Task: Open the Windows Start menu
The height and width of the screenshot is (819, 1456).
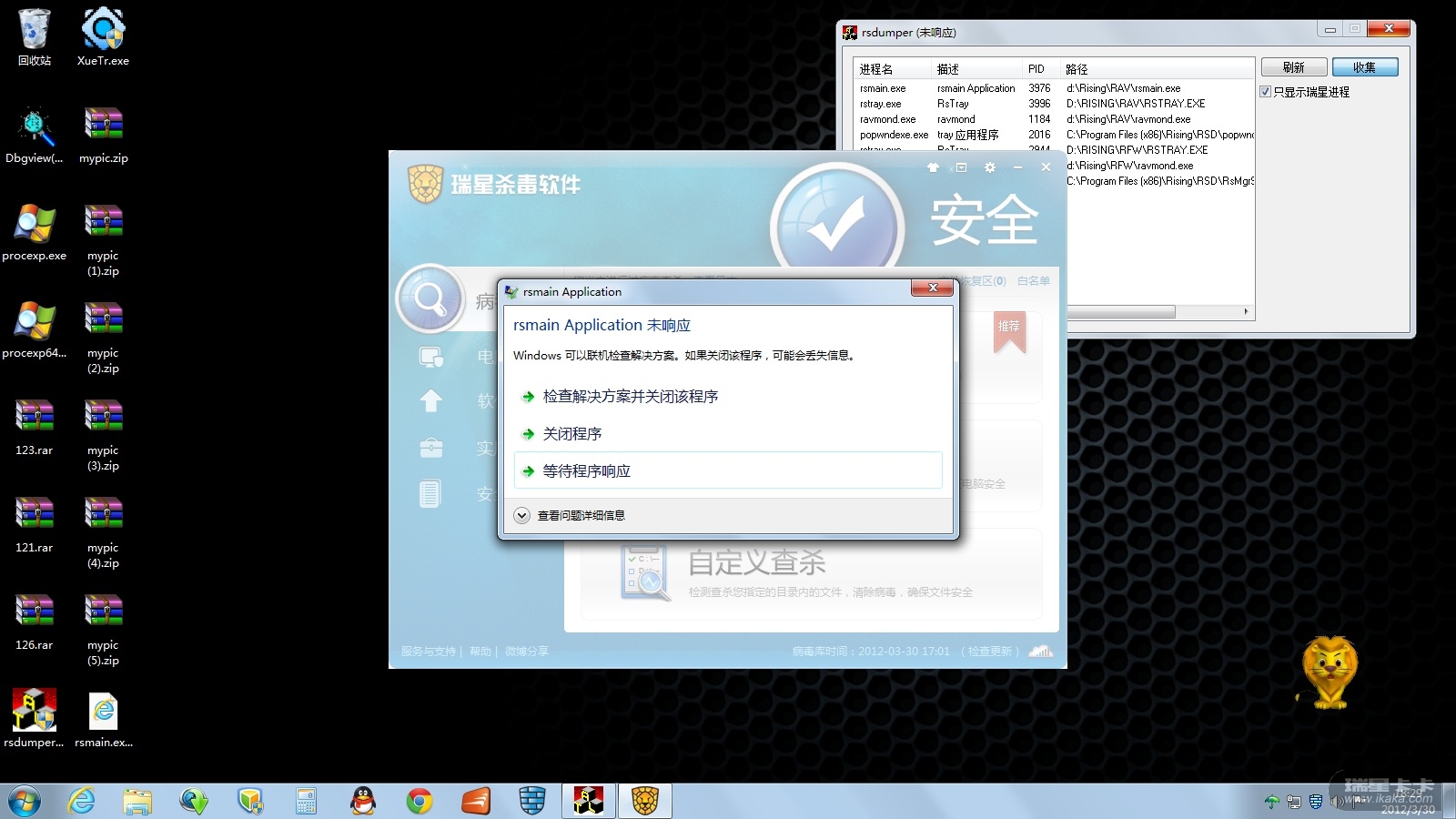Action: [25, 802]
